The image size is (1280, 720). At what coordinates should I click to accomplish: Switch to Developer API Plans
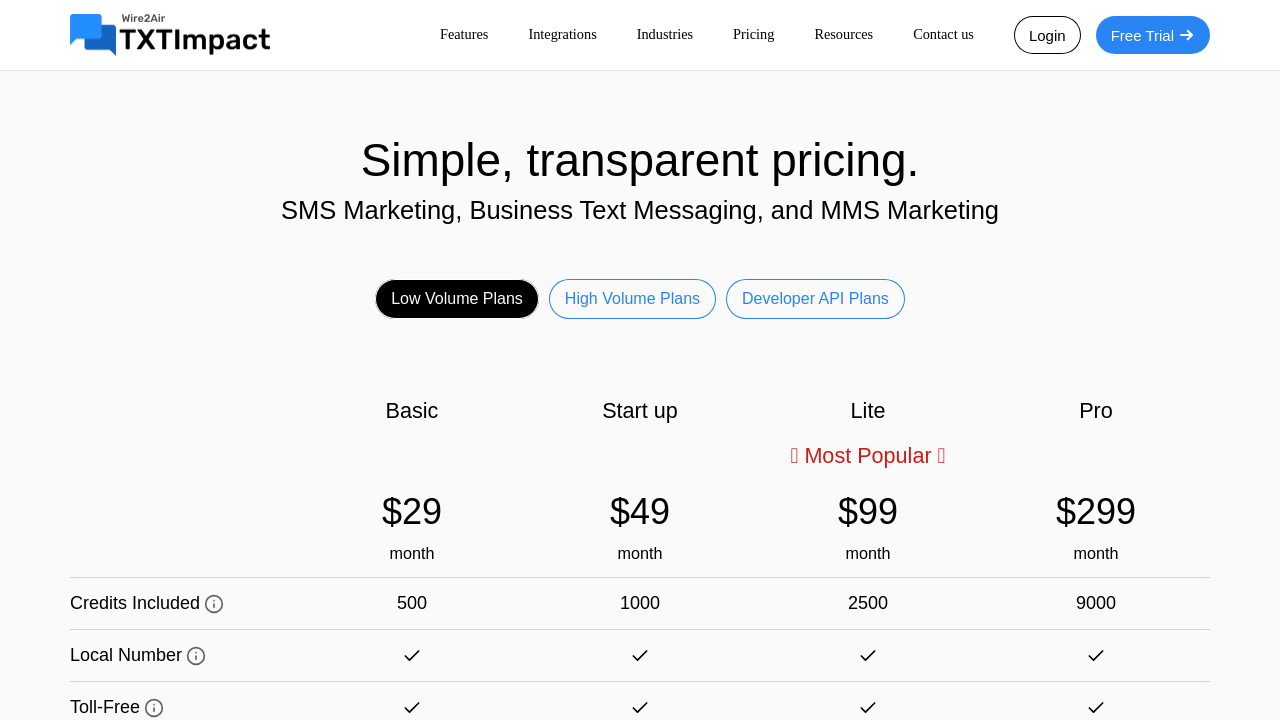tap(815, 299)
